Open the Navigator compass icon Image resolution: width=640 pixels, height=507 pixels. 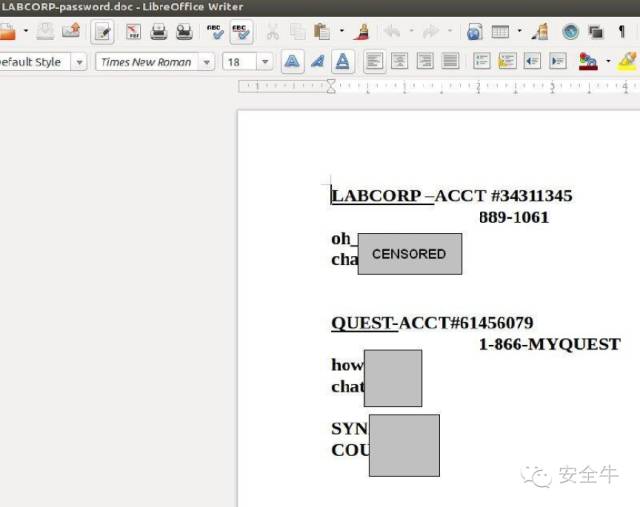570,31
